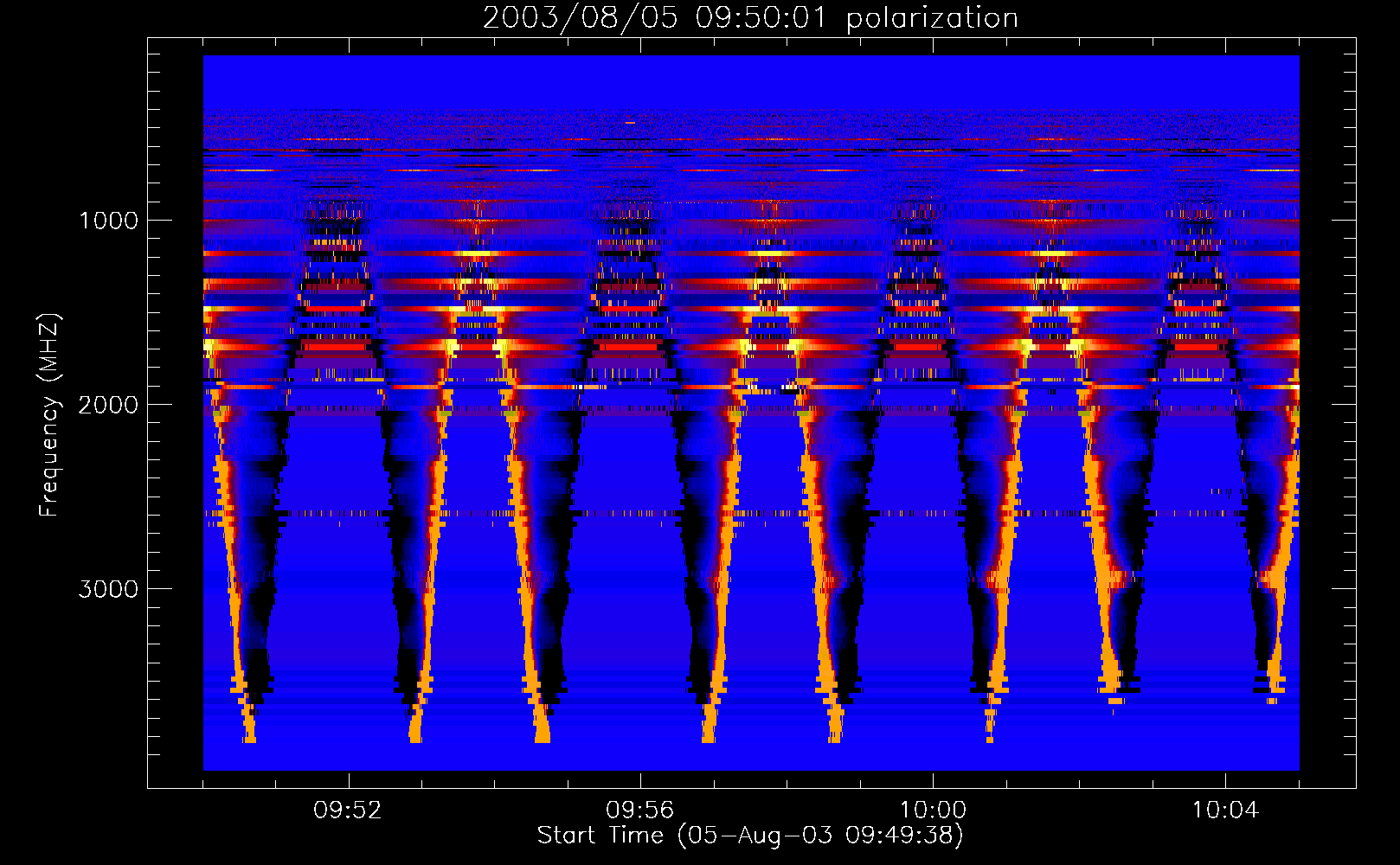Click the '10:04' time tick label
Screen dimensions: 1400x865
pos(1225,811)
